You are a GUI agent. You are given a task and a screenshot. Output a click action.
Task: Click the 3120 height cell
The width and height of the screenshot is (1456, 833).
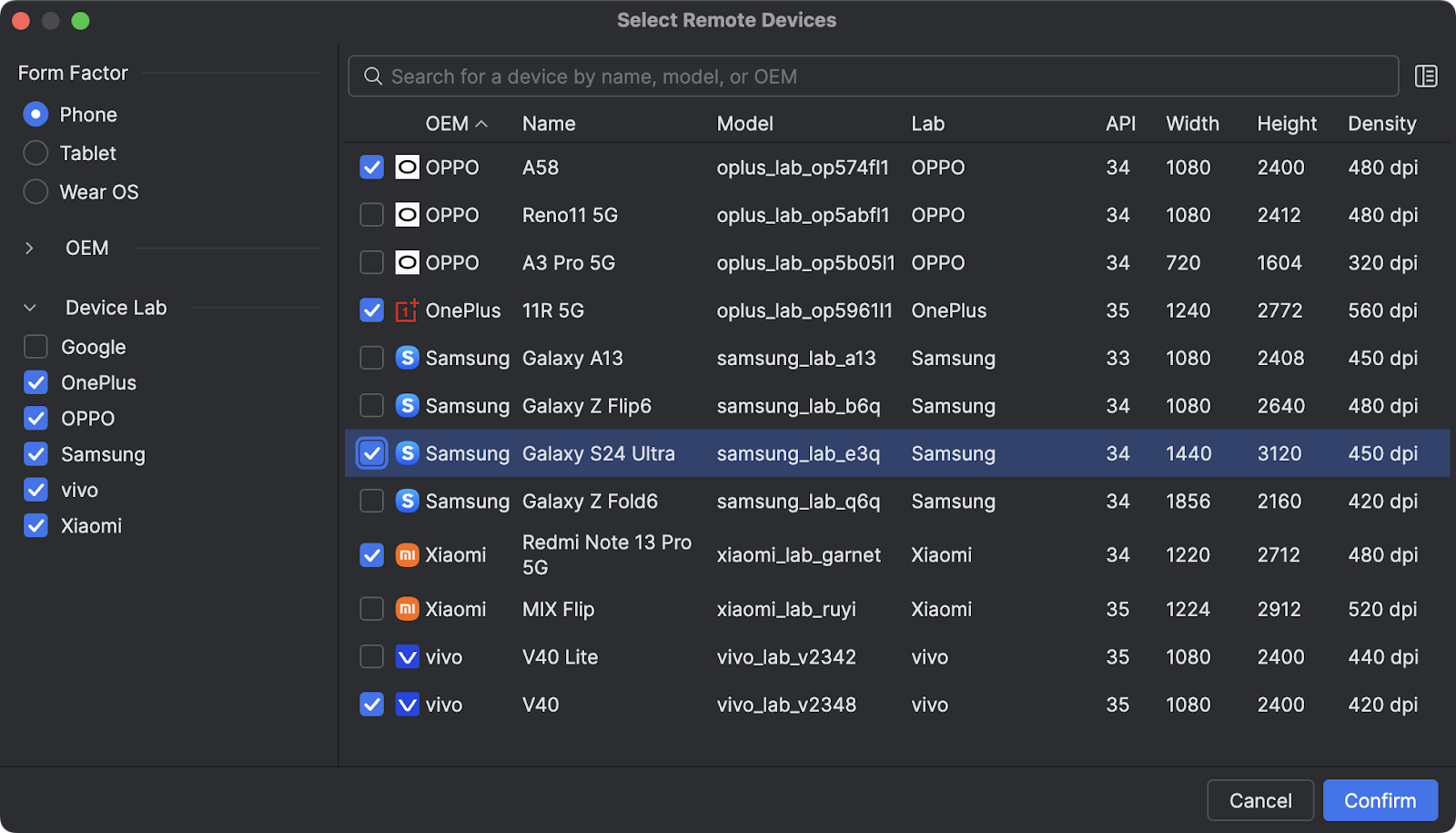[1279, 453]
